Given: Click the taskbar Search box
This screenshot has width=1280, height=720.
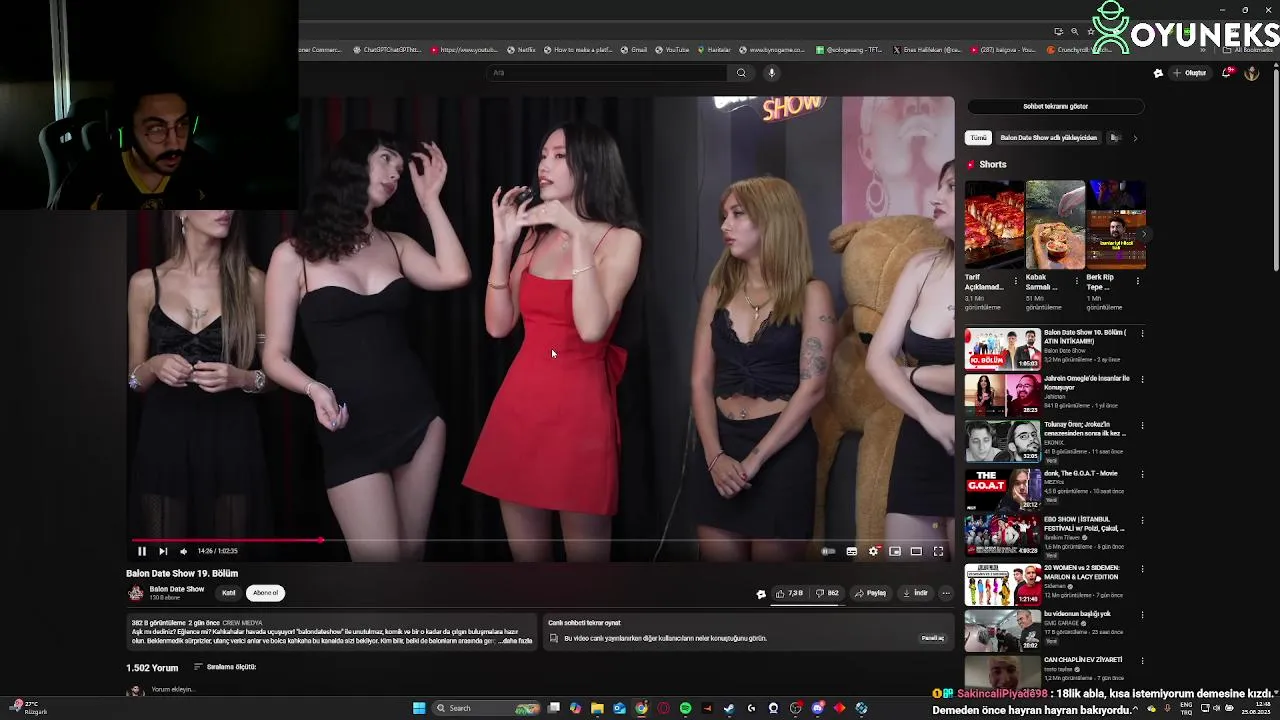Looking at the screenshot, I should tap(487, 708).
